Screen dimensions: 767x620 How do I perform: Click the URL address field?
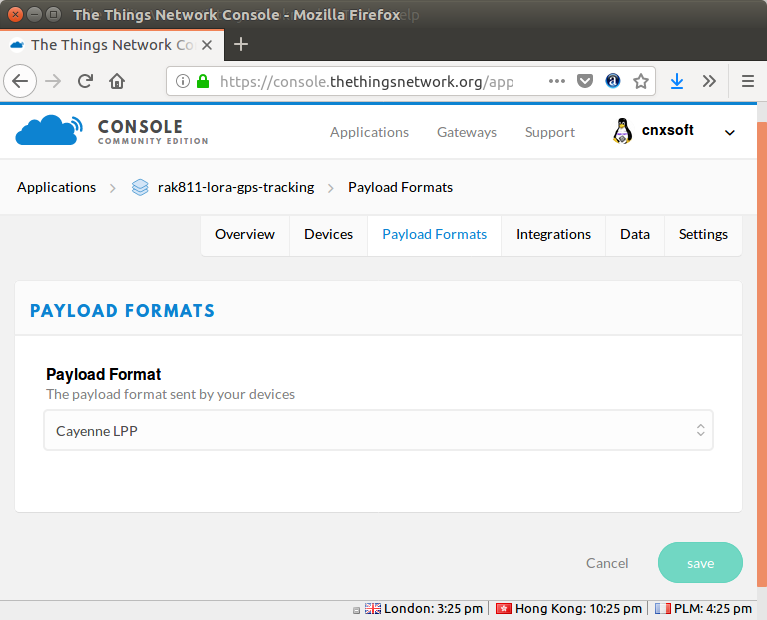pos(367,81)
